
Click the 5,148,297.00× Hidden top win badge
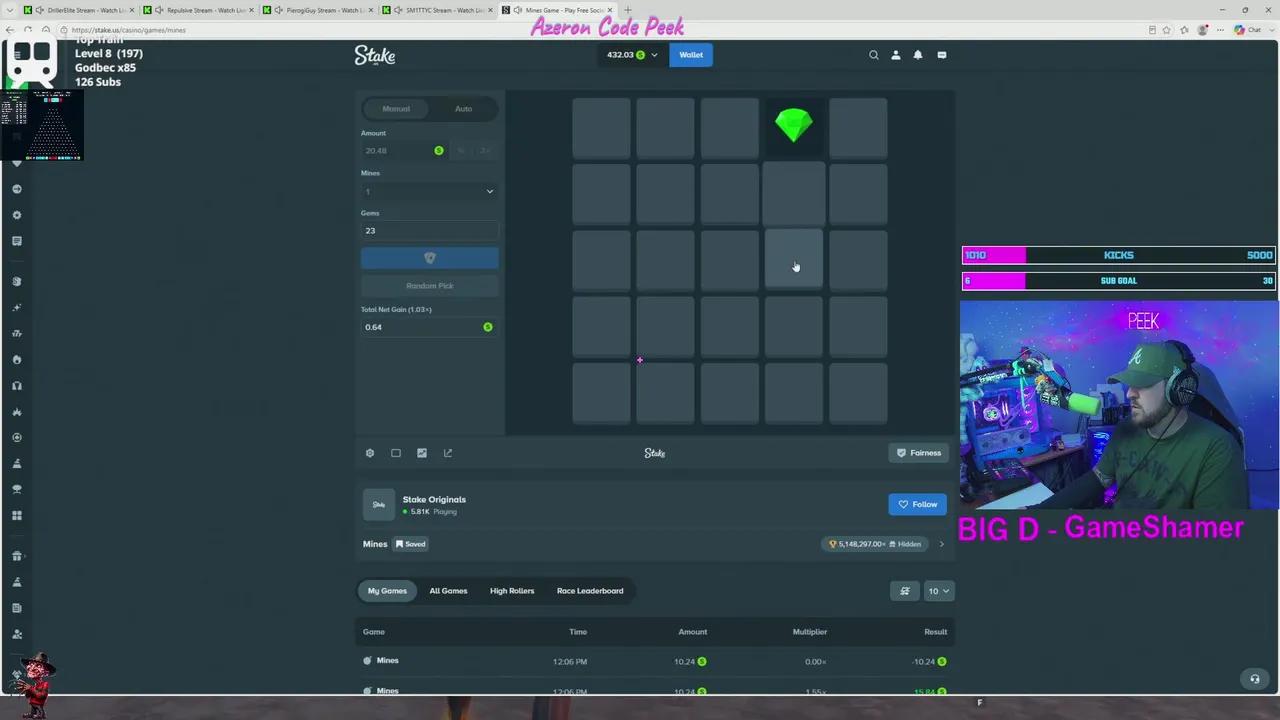(875, 544)
